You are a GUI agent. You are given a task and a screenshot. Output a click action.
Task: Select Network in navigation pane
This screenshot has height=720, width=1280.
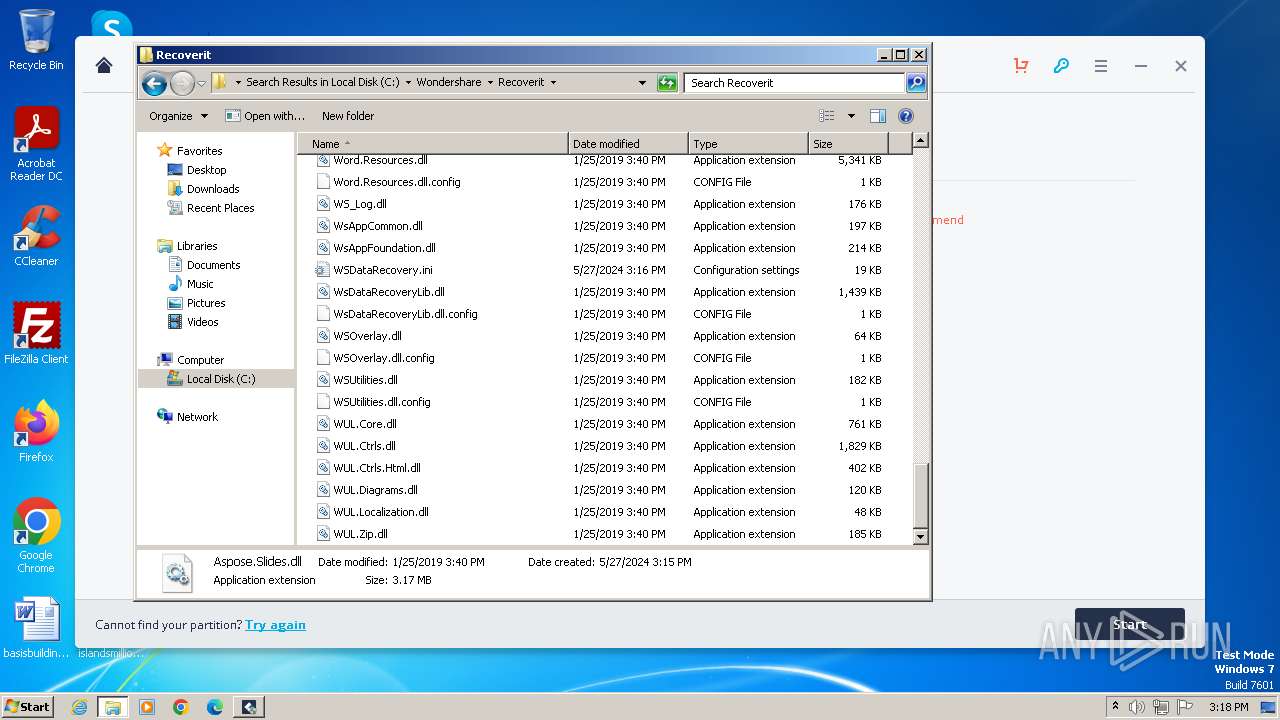(x=197, y=417)
